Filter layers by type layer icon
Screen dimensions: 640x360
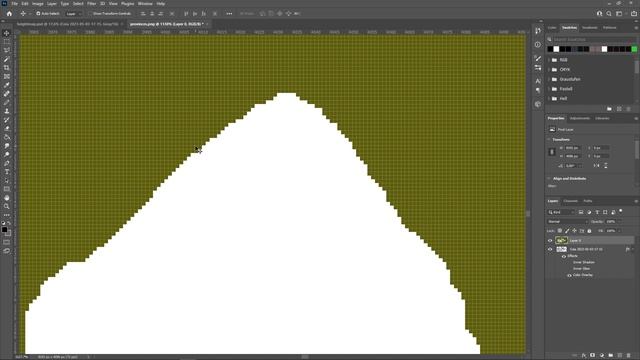click(x=597, y=212)
